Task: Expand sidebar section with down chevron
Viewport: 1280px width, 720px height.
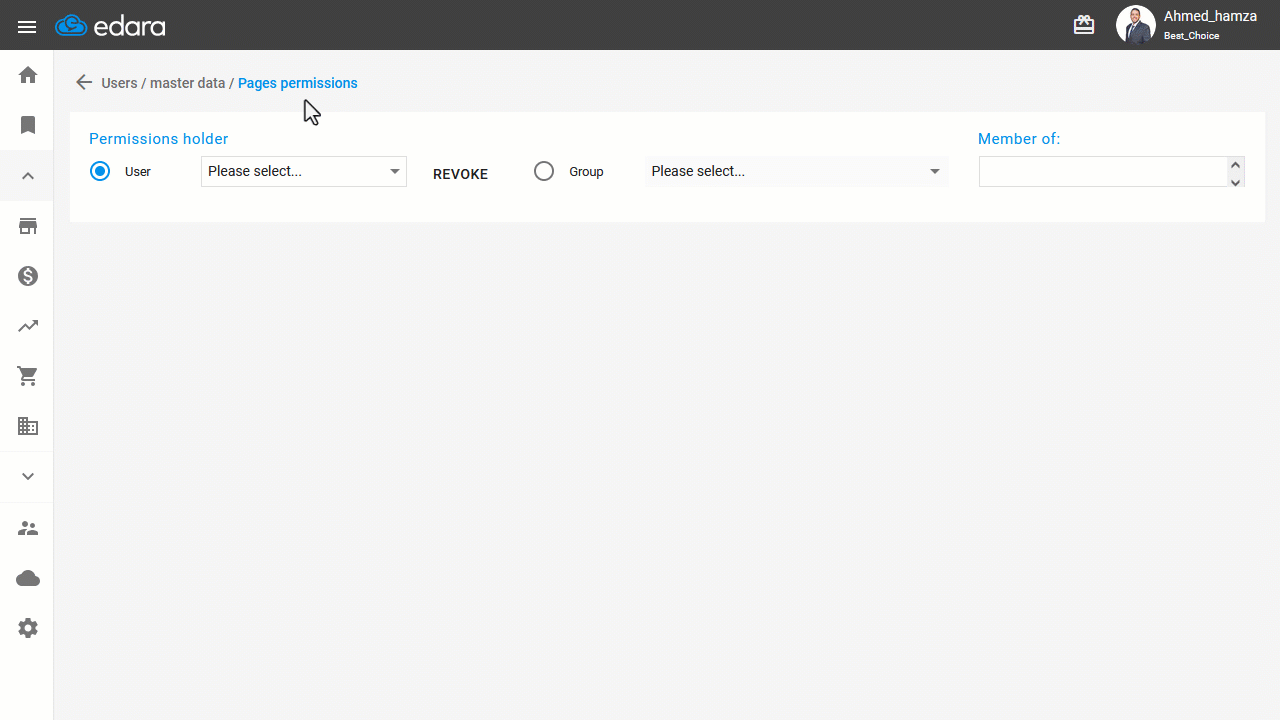Action: pos(28,477)
